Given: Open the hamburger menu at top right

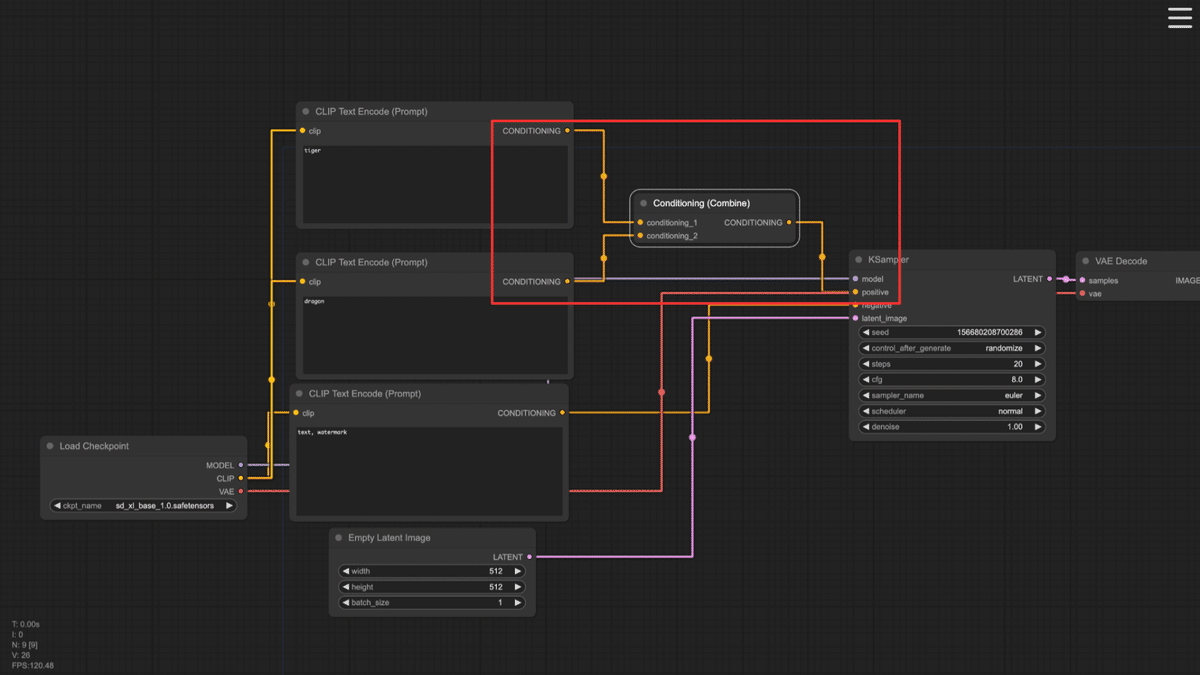Looking at the screenshot, I should click(1180, 18).
